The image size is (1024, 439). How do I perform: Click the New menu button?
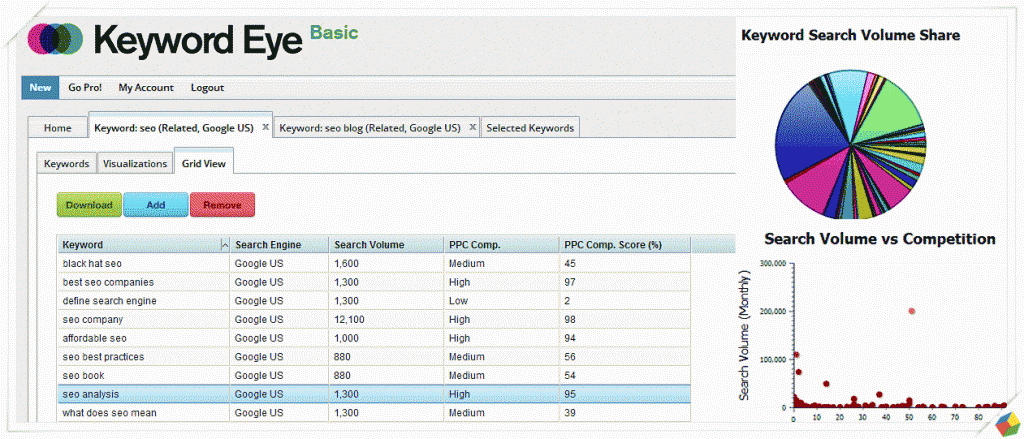[x=40, y=88]
